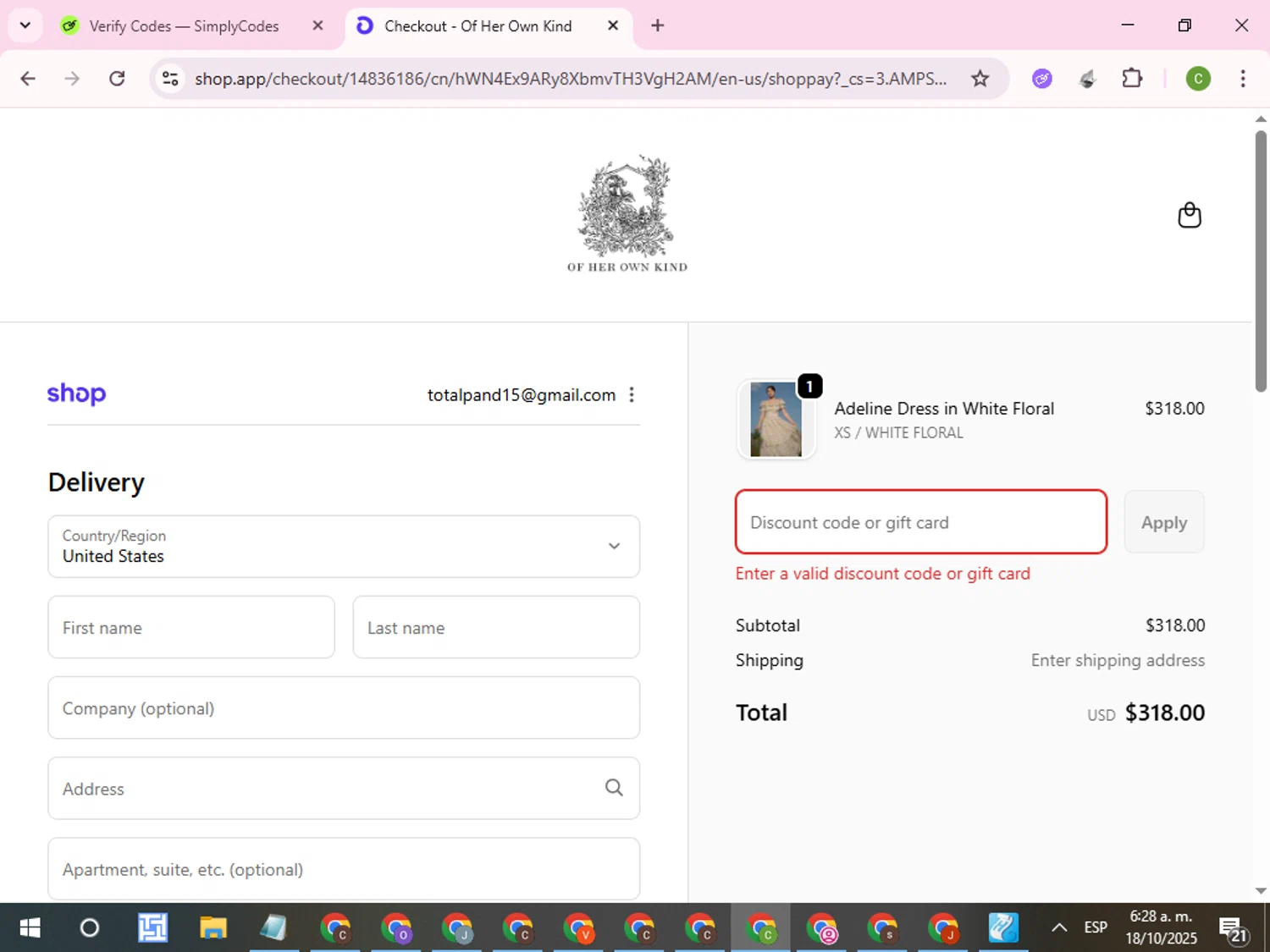Open Chrome taskbar icon with profile S
The height and width of the screenshot is (952, 1270).
(882, 928)
